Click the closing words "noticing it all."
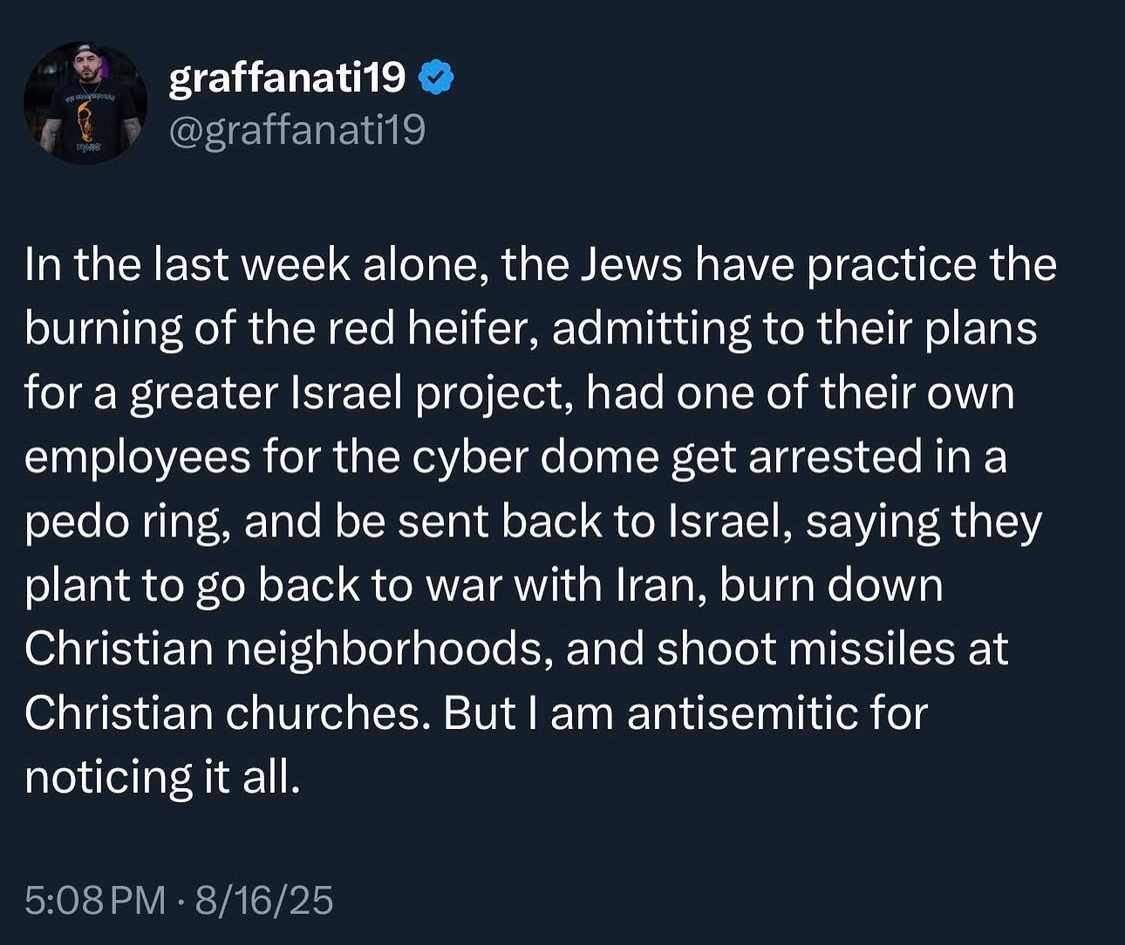Screen dimensions: 1125x945 [x=161, y=777]
